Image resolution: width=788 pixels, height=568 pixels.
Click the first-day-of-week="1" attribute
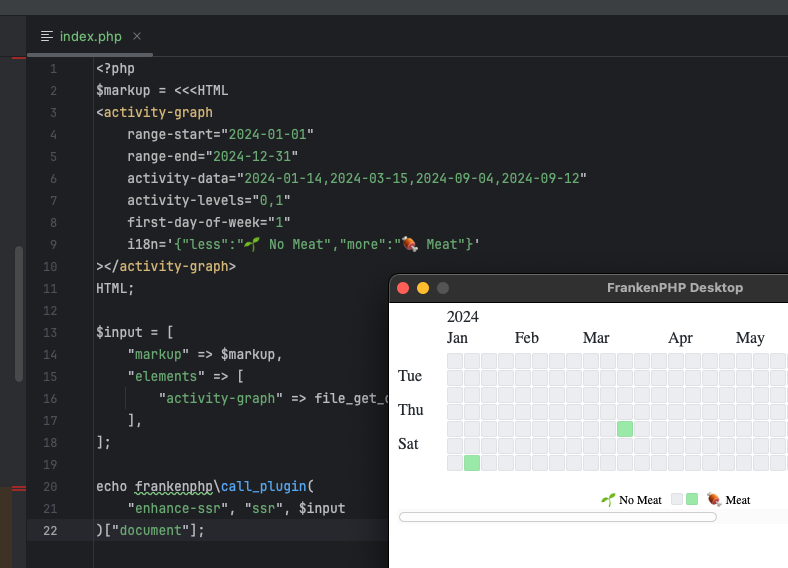pyautogui.click(x=209, y=222)
